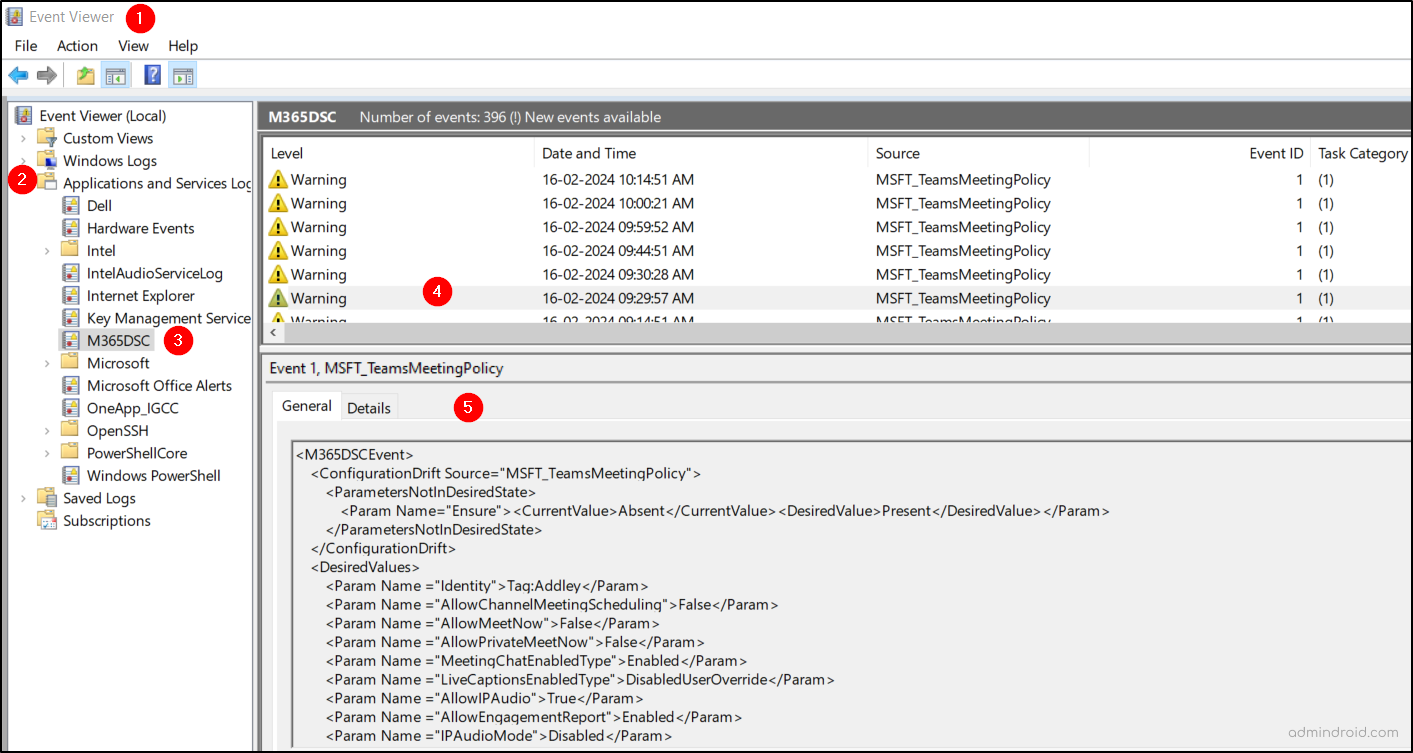This screenshot has height=753, width=1413.
Task: Toggle the console tree visibility
Action: click(115, 74)
